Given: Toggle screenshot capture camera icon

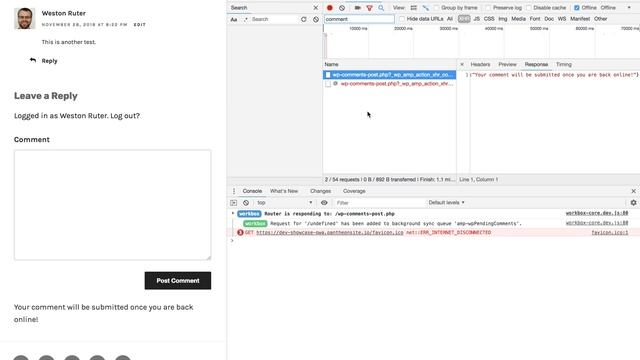Looking at the screenshot, I should click(x=358, y=8).
